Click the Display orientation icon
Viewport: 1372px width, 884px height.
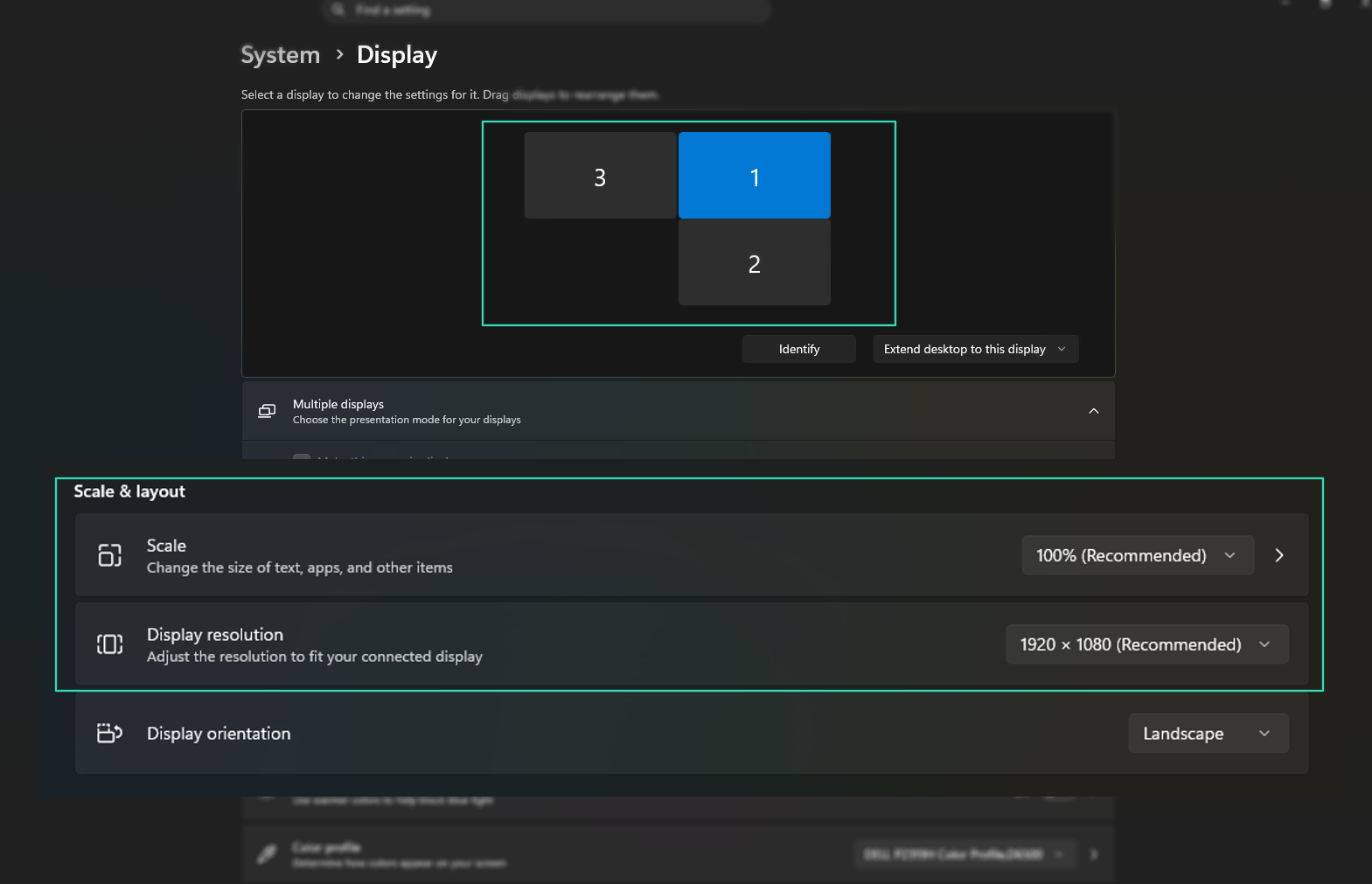coord(109,733)
